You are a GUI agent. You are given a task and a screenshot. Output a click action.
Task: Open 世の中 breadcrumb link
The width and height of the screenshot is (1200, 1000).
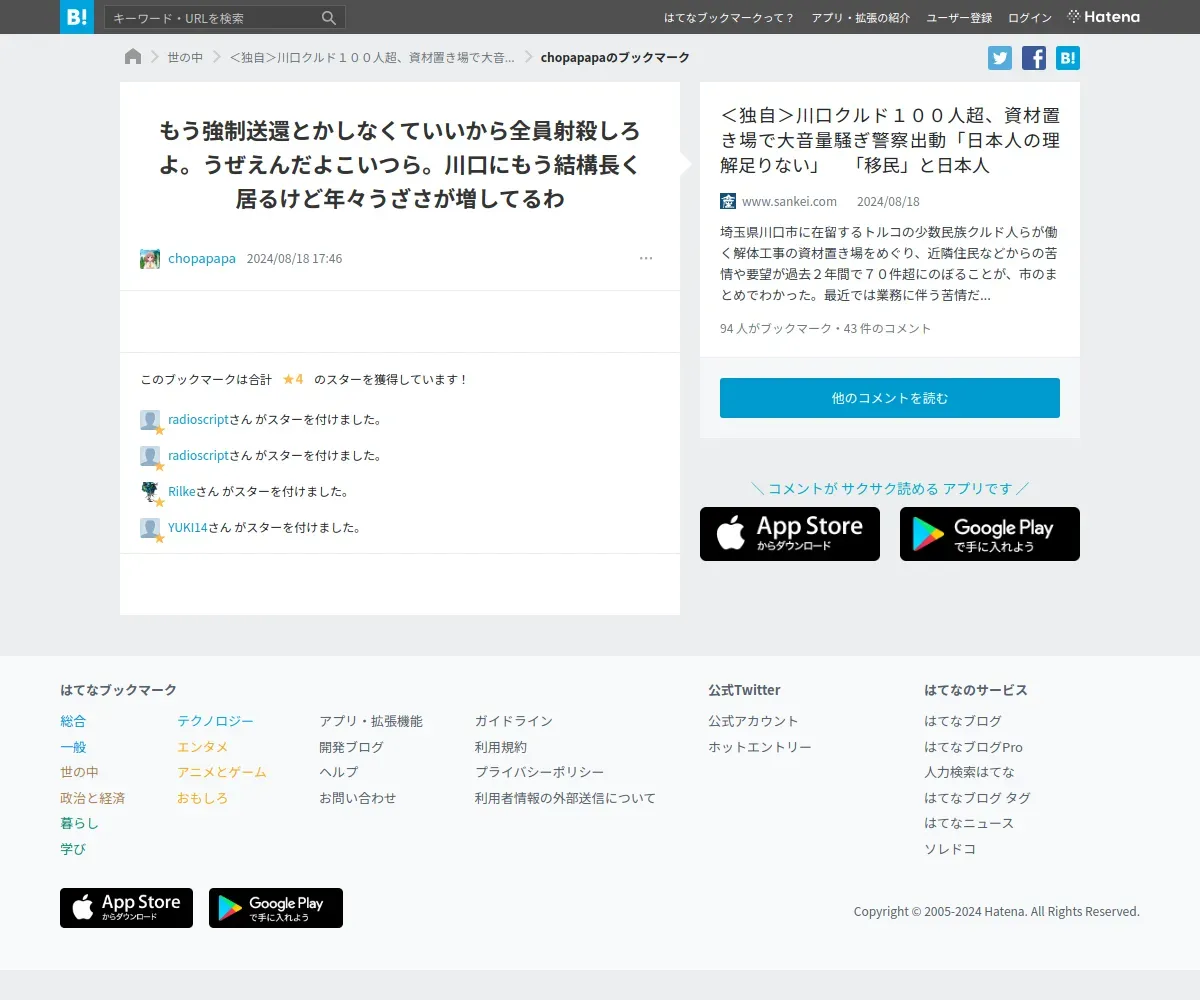coord(185,58)
